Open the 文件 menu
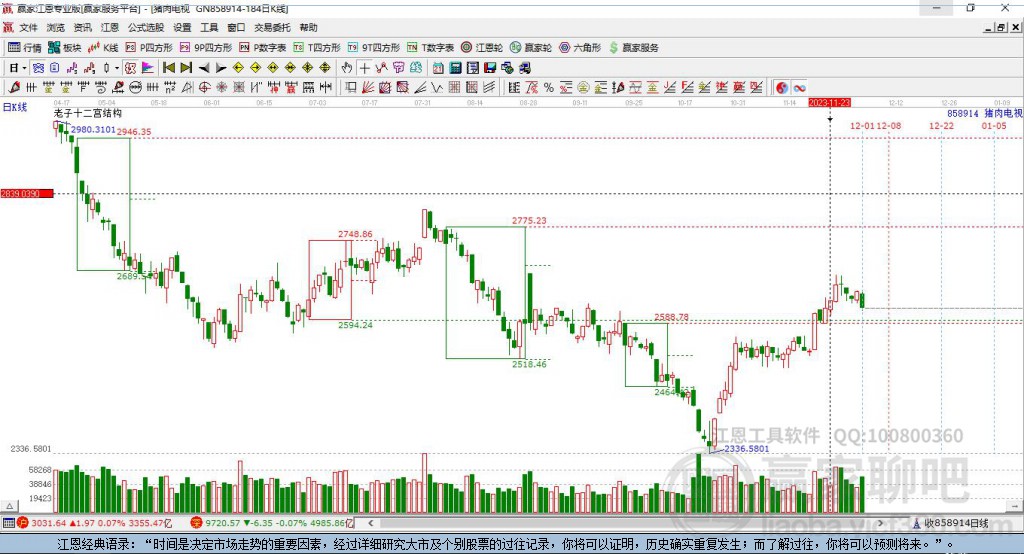Screen dimensions: 1024x554 pyautogui.click(x=28, y=27)
